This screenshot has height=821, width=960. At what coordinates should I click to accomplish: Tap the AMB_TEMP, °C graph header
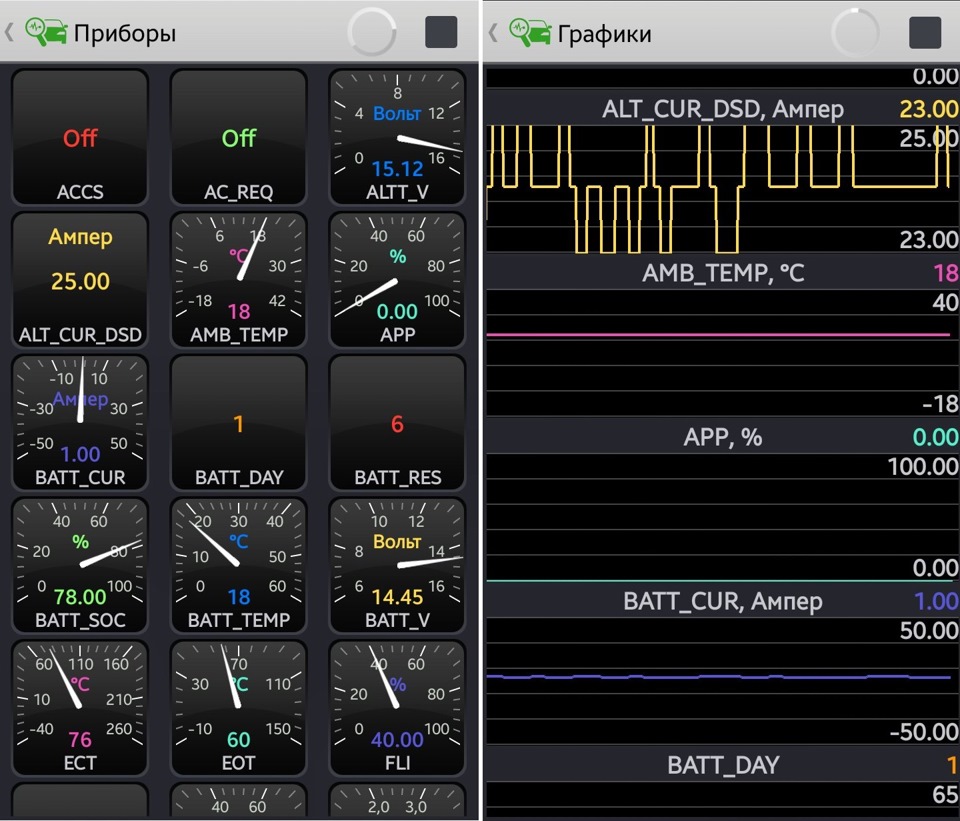[x=722, y=272]
